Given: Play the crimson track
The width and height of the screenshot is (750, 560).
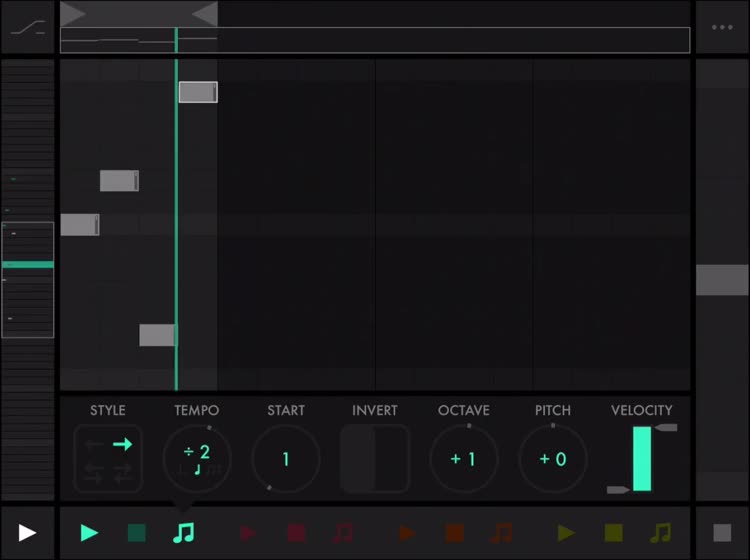Looking at the screenshot, I should tap(247, 533).
